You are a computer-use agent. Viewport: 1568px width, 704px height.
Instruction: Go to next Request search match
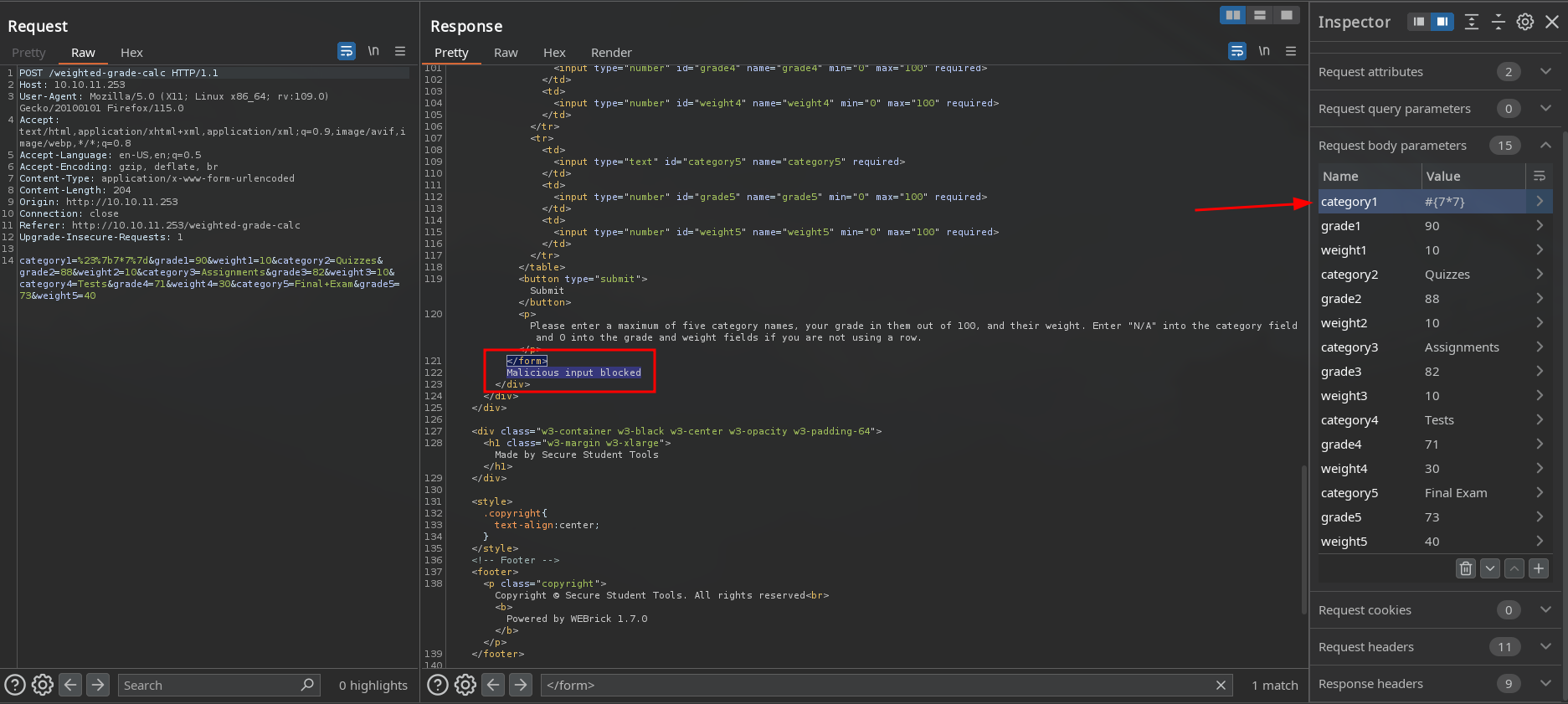click(98, 685)
